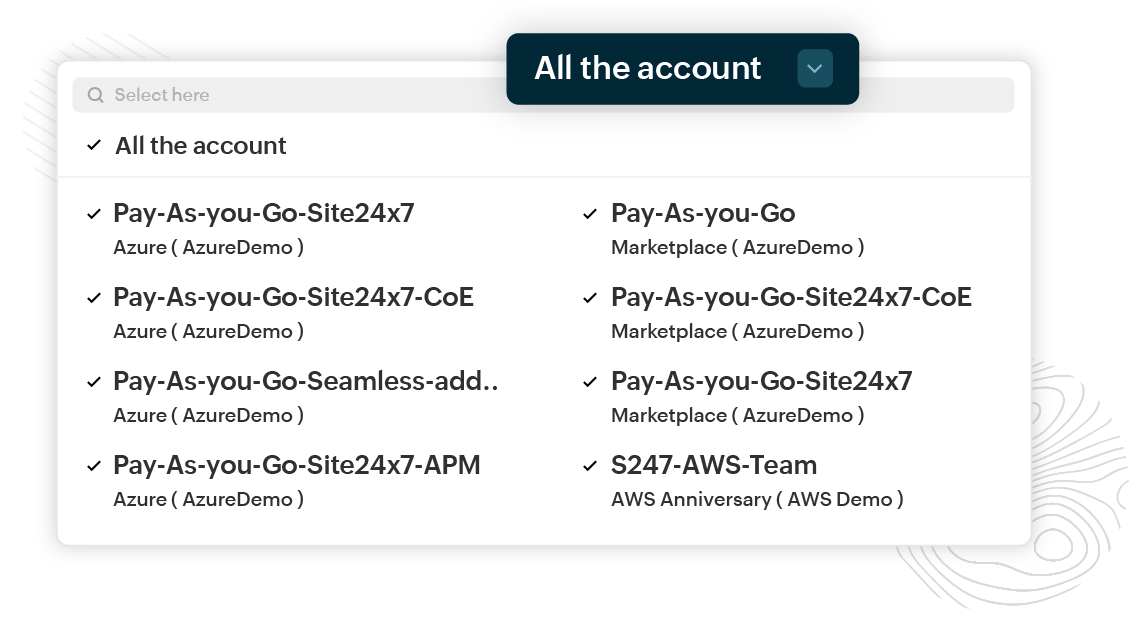The width and height of the screenshot is (1140, 620).
Task: Toggle checkmark for Azure Pay-As-you-Go-Site24x7-CoE
Action: pyautogui.click(x=94, y=297)
